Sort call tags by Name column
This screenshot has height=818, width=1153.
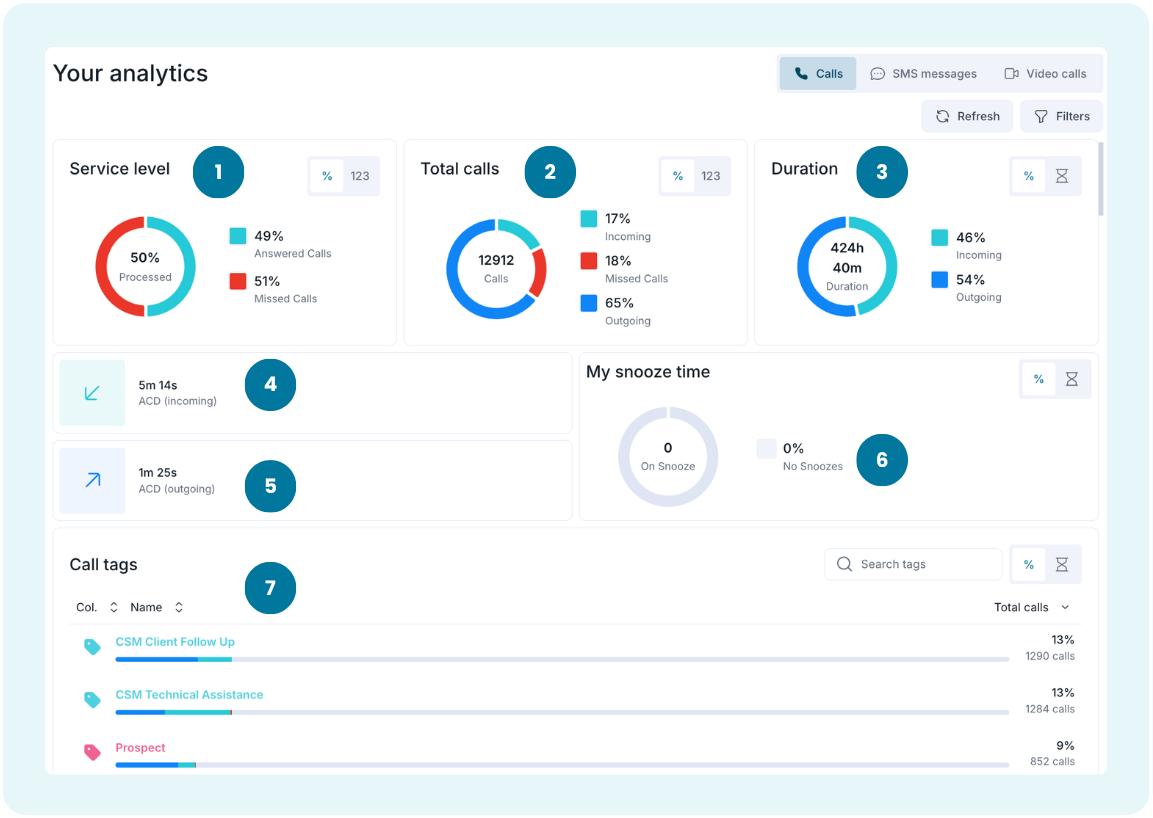pos(156,607)
